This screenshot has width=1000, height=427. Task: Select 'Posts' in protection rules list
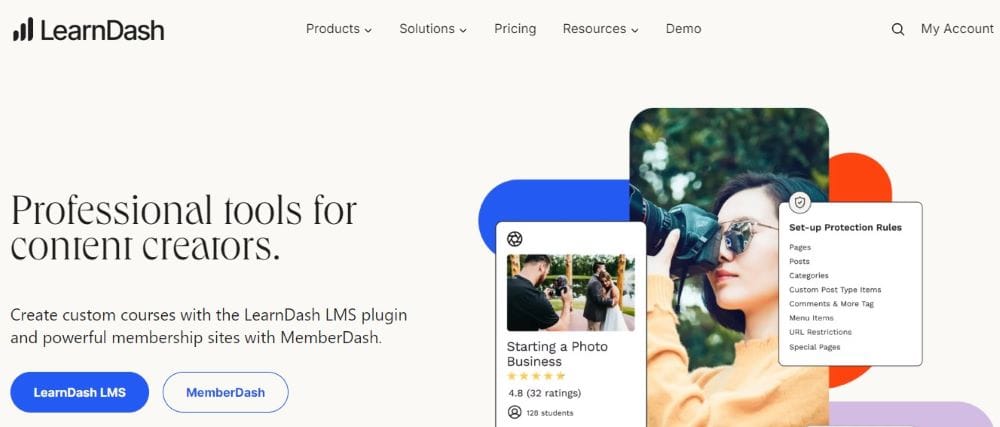point(799,261)
